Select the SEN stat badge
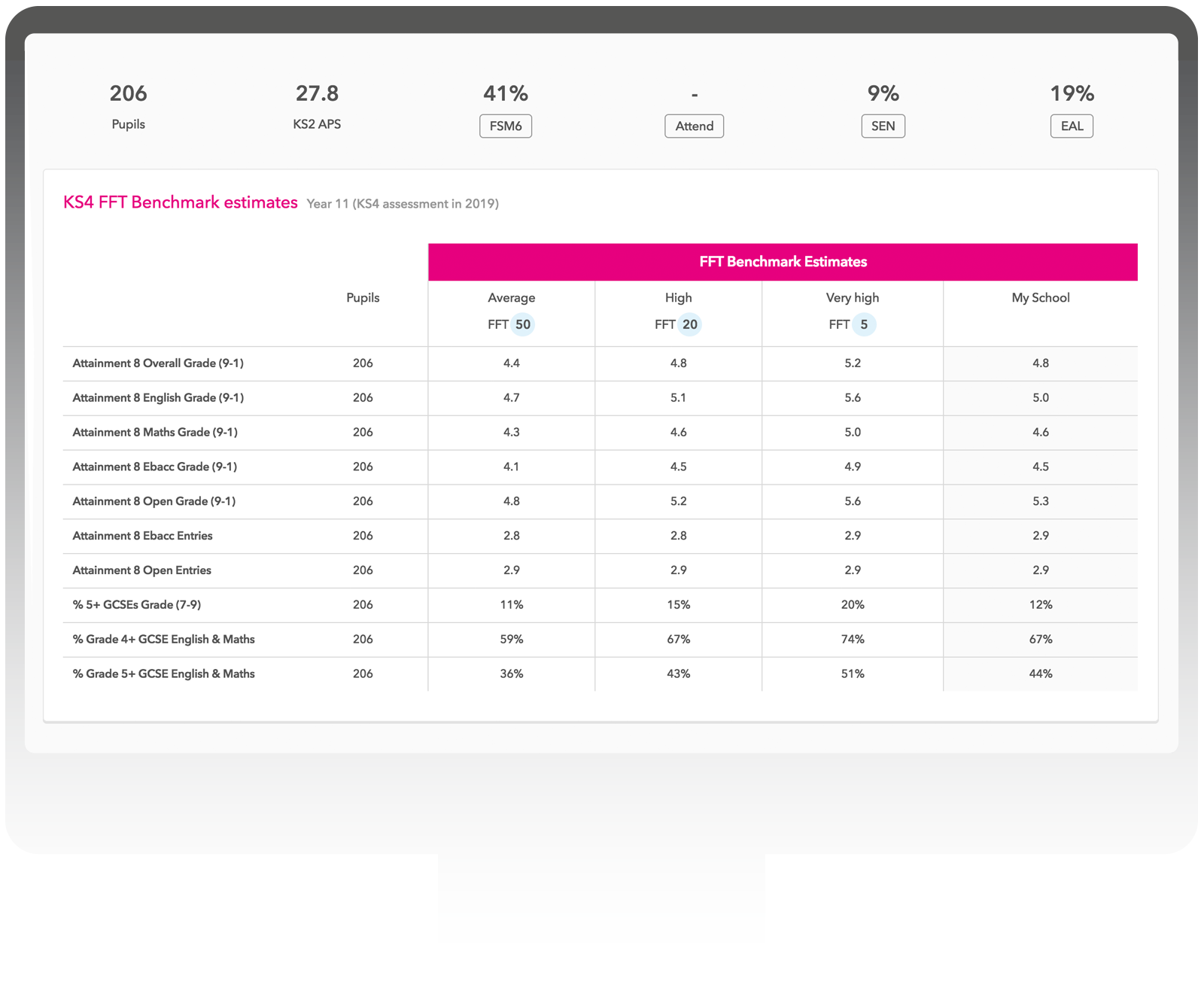1204x991 pixels. tap(883, 126)
